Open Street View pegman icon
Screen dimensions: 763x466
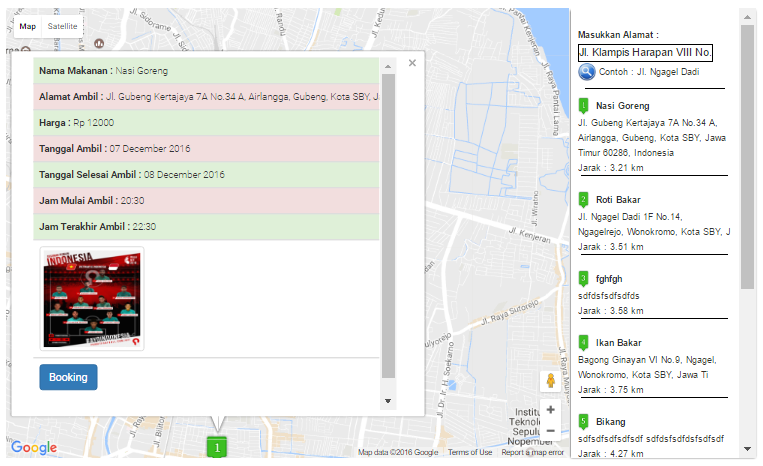point(550,381)
